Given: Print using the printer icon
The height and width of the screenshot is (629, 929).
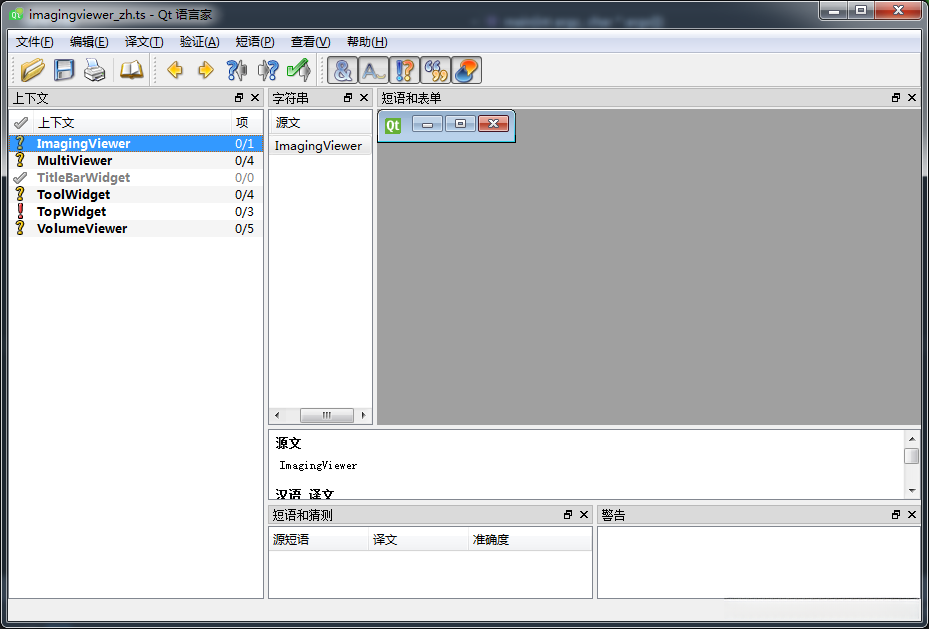Looking at the screenshot, I should (95, 70).
